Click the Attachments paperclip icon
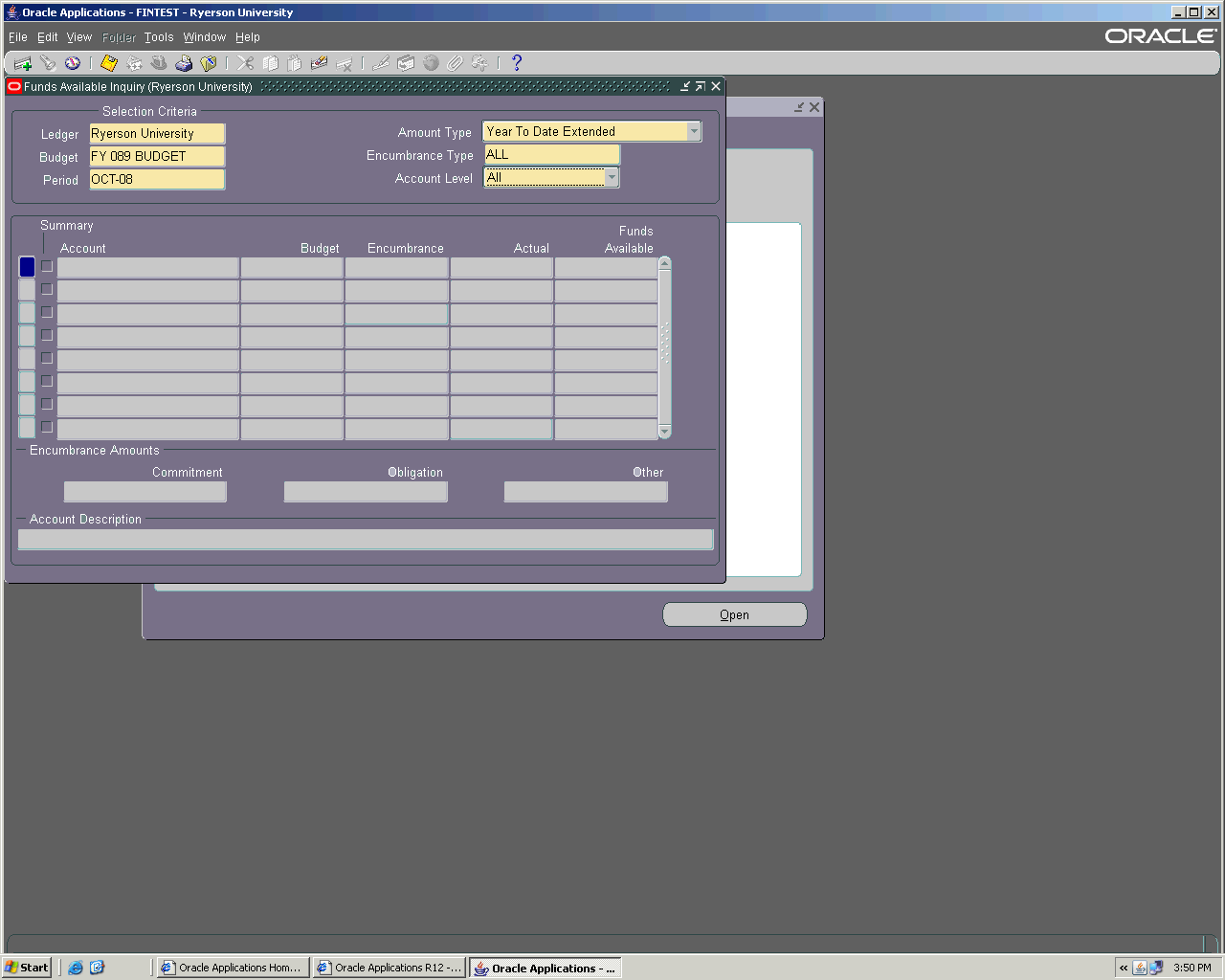Viewport: 1225px width, 980px height. pos(456,63)
